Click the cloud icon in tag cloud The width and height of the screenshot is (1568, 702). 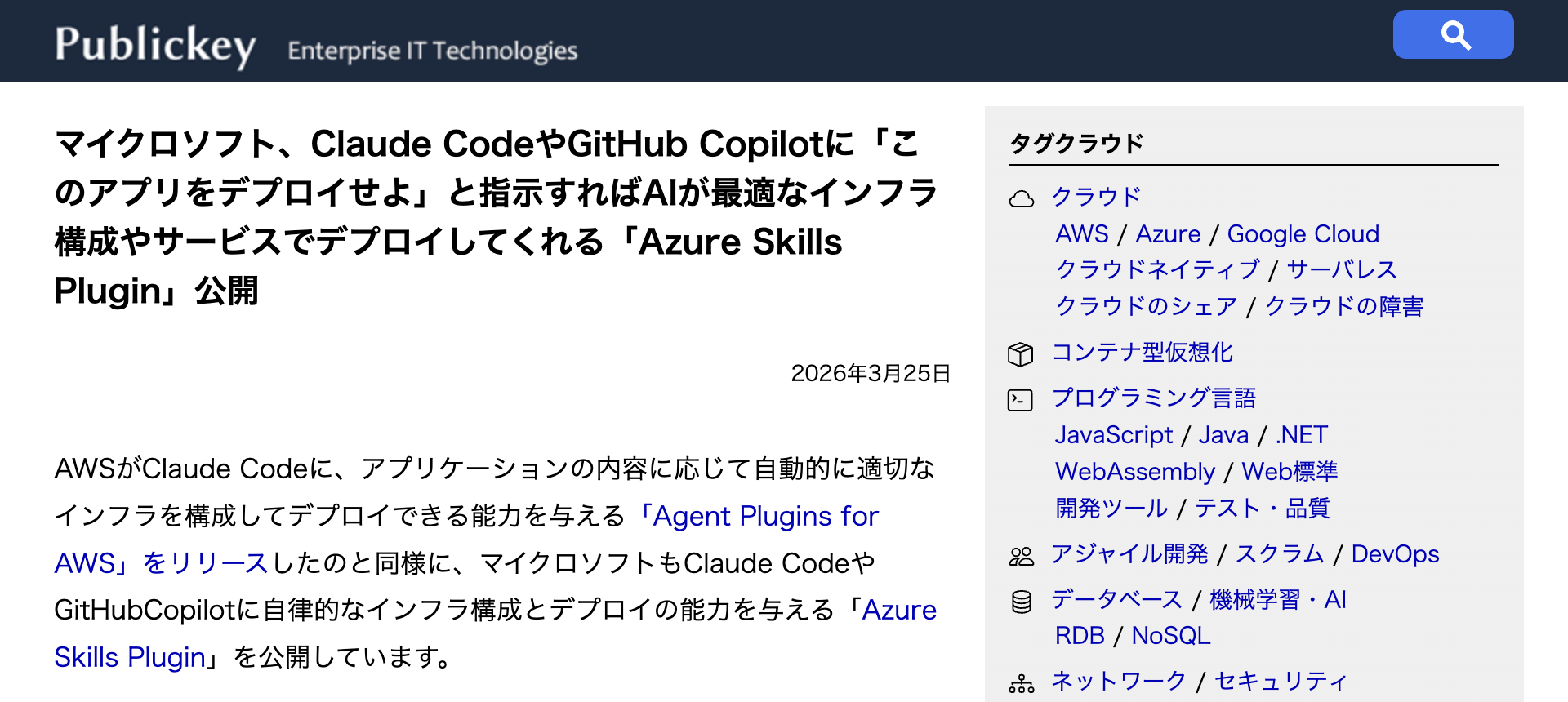[x=1021, y=198]
